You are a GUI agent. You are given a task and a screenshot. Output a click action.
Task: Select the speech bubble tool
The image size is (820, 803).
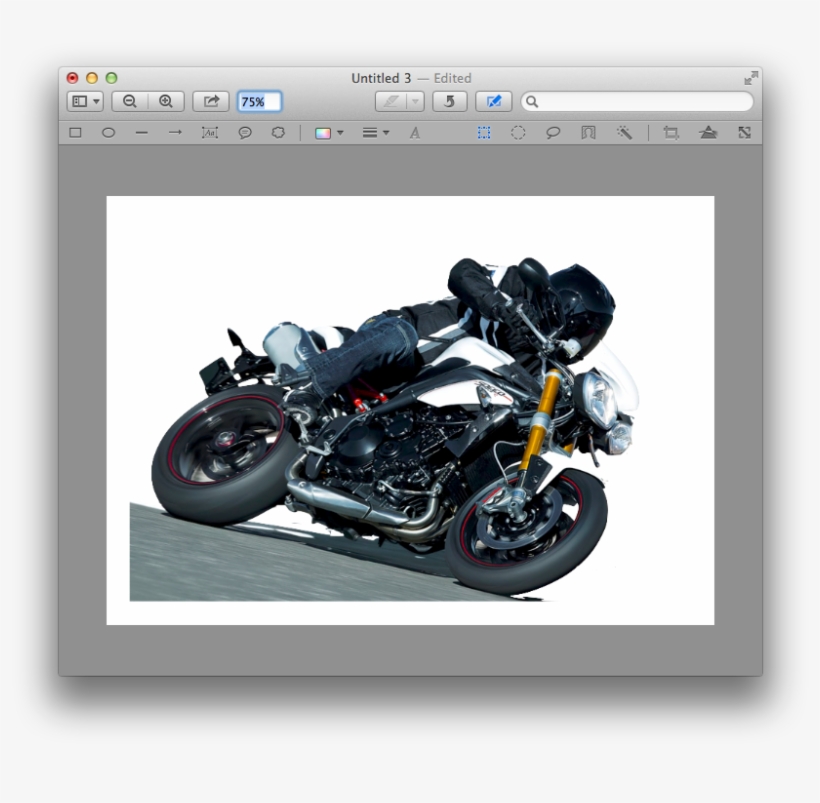(x=246, y=131)
